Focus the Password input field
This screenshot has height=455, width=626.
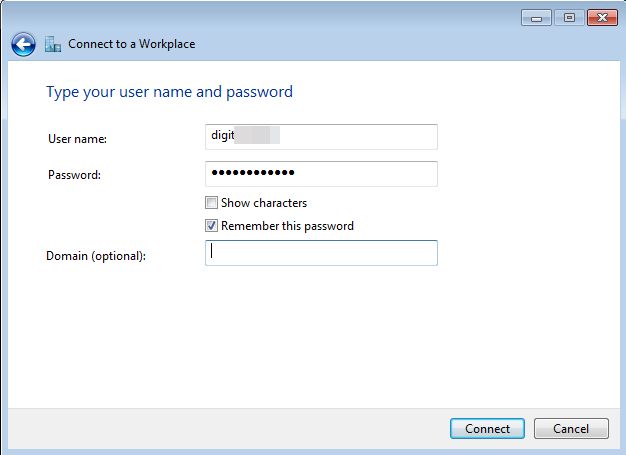pos(321,174)
